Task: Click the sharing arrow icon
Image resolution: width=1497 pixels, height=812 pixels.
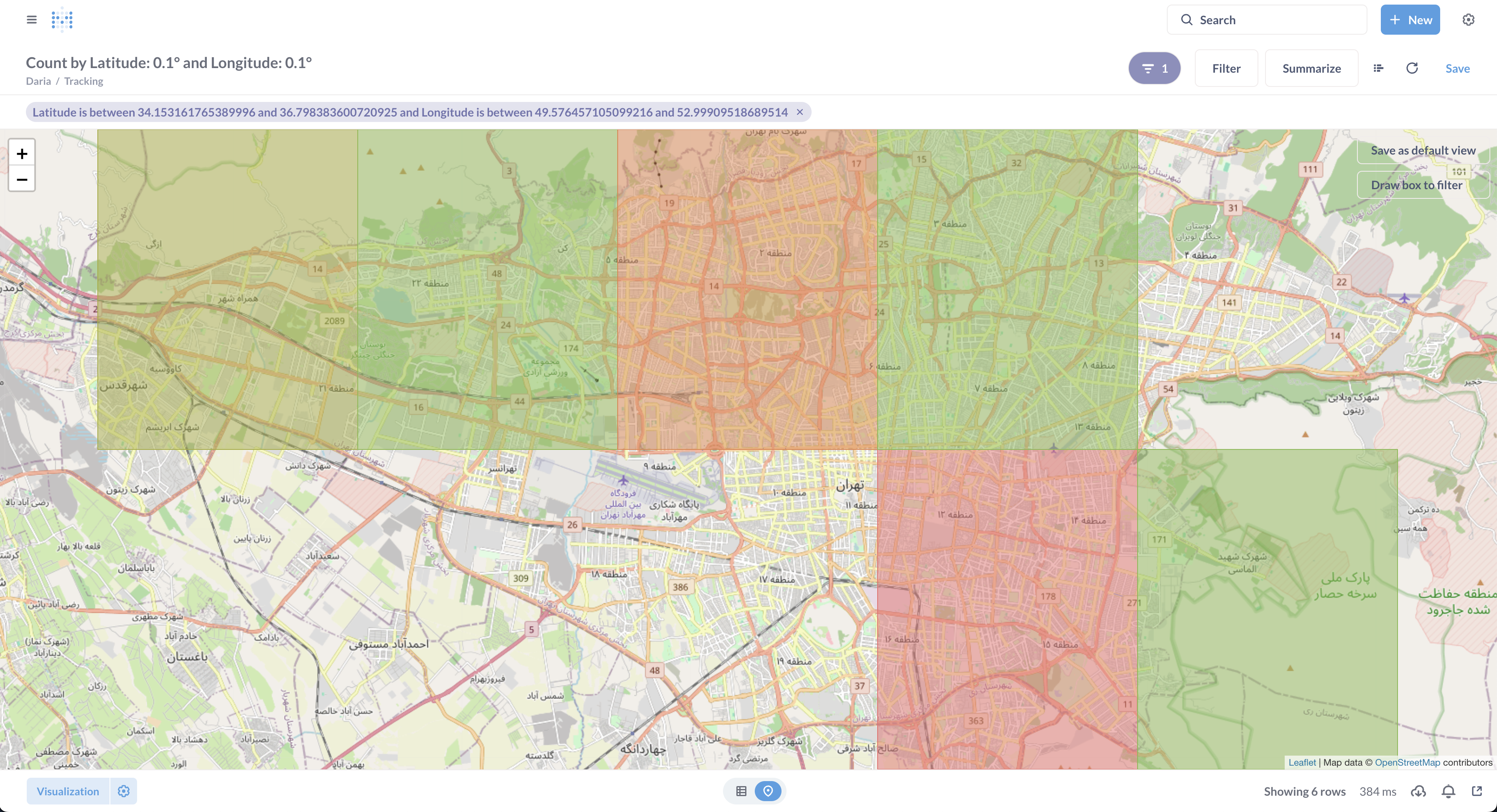Action: pyautogui.click(x=1477, y=791)
